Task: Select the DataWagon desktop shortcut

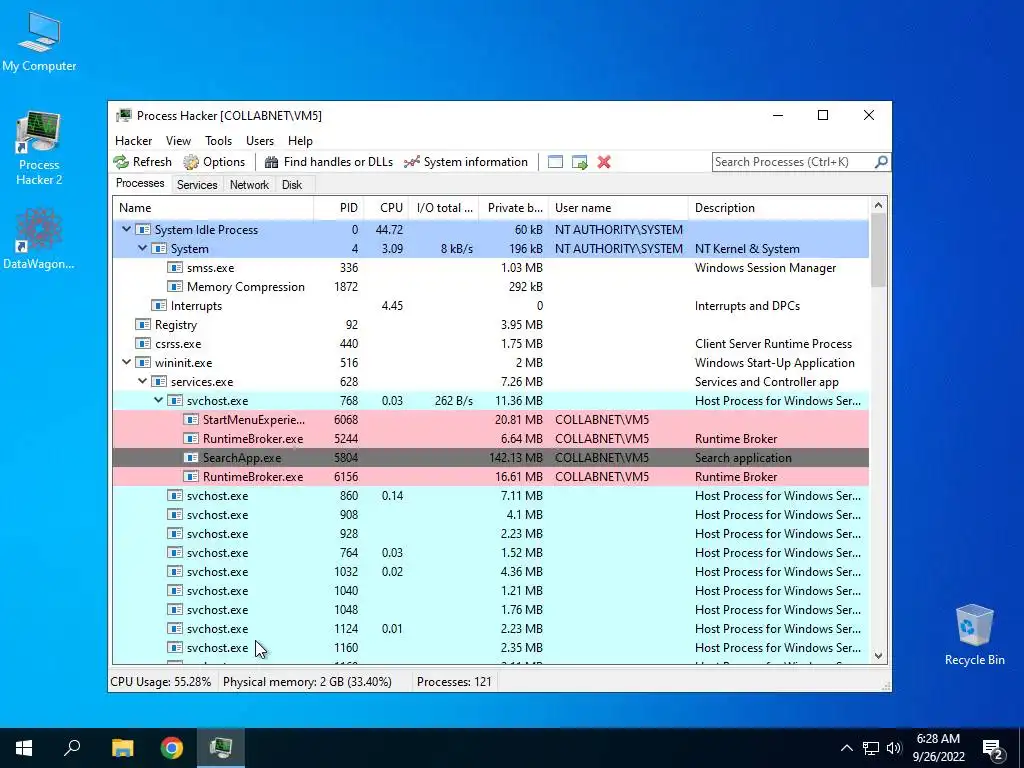Action: [x=39, y=239]
